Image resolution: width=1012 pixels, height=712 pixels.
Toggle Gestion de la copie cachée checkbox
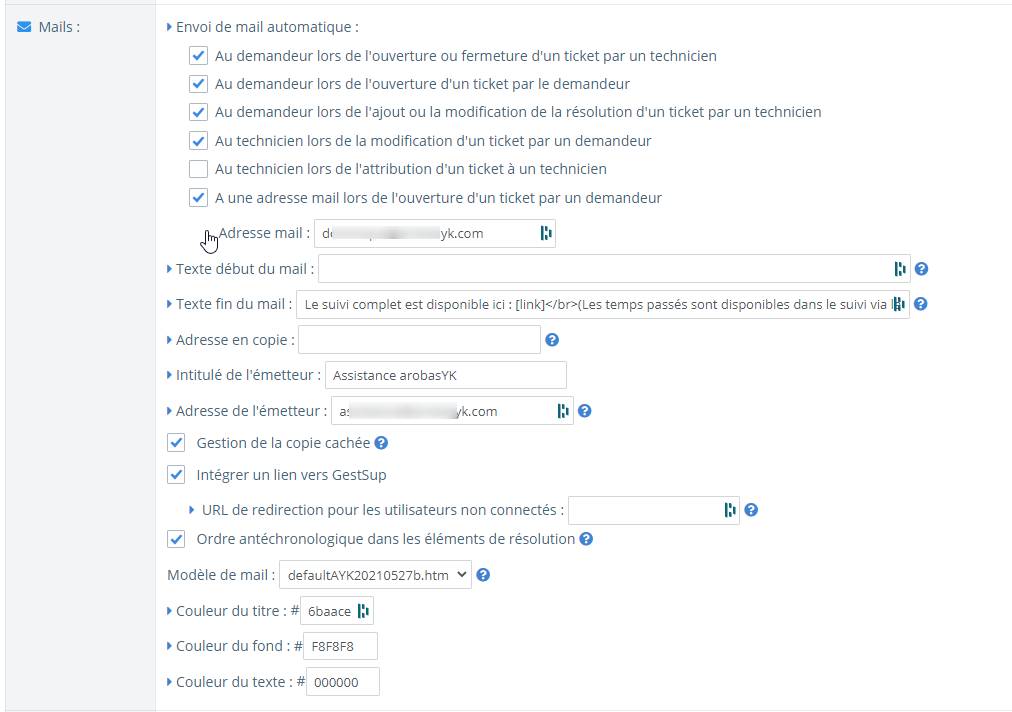177,442
